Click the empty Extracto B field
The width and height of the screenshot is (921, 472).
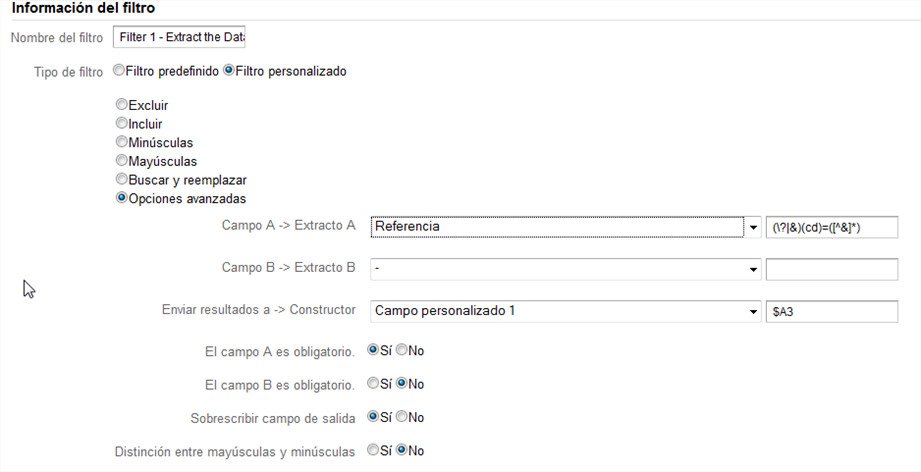click(832, 269)
